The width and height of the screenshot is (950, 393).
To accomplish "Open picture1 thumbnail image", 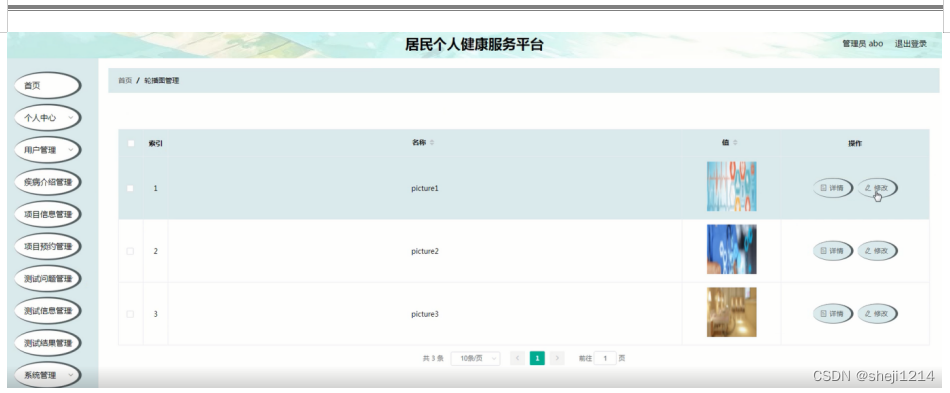I will pyautogui.click(x=731, y=187).
